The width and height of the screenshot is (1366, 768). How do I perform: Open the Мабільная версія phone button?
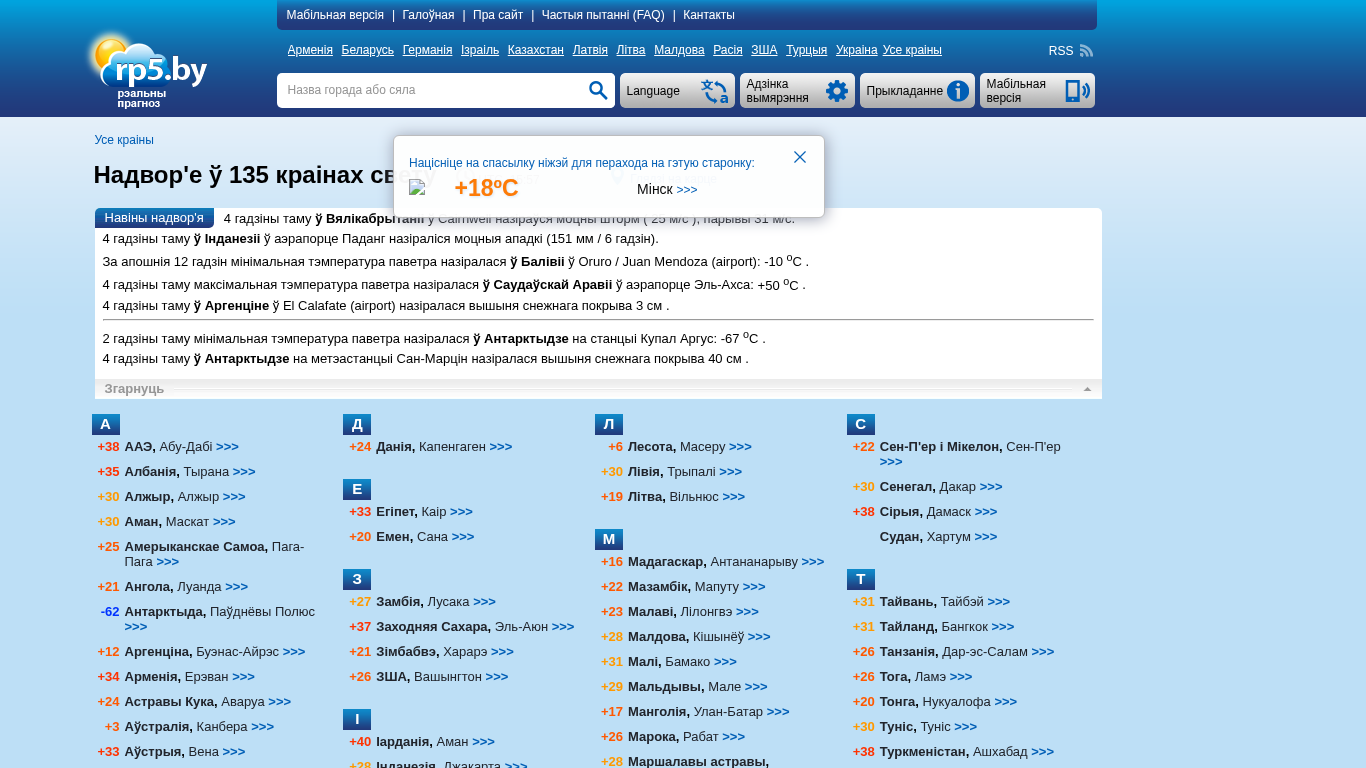point(1037,91)
